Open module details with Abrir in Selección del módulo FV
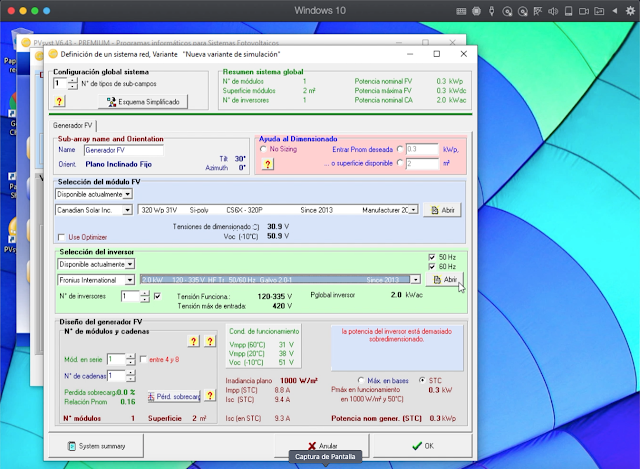 [x=442, y=210]
